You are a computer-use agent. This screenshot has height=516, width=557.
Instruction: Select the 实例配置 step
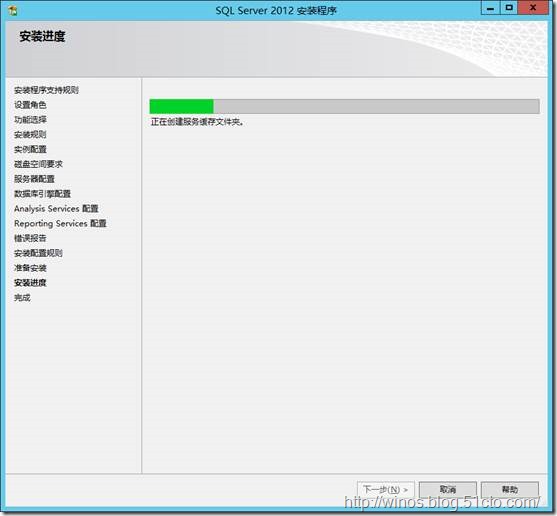pyautogui.click(x=30, y=150)
